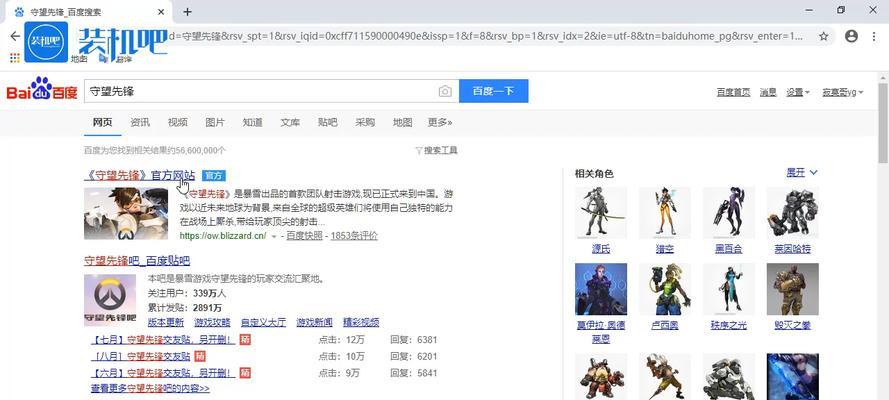Open the 【六月】守望先锋交友贴 post
This screenshot has height=400, width=889.
click(163, 373)
